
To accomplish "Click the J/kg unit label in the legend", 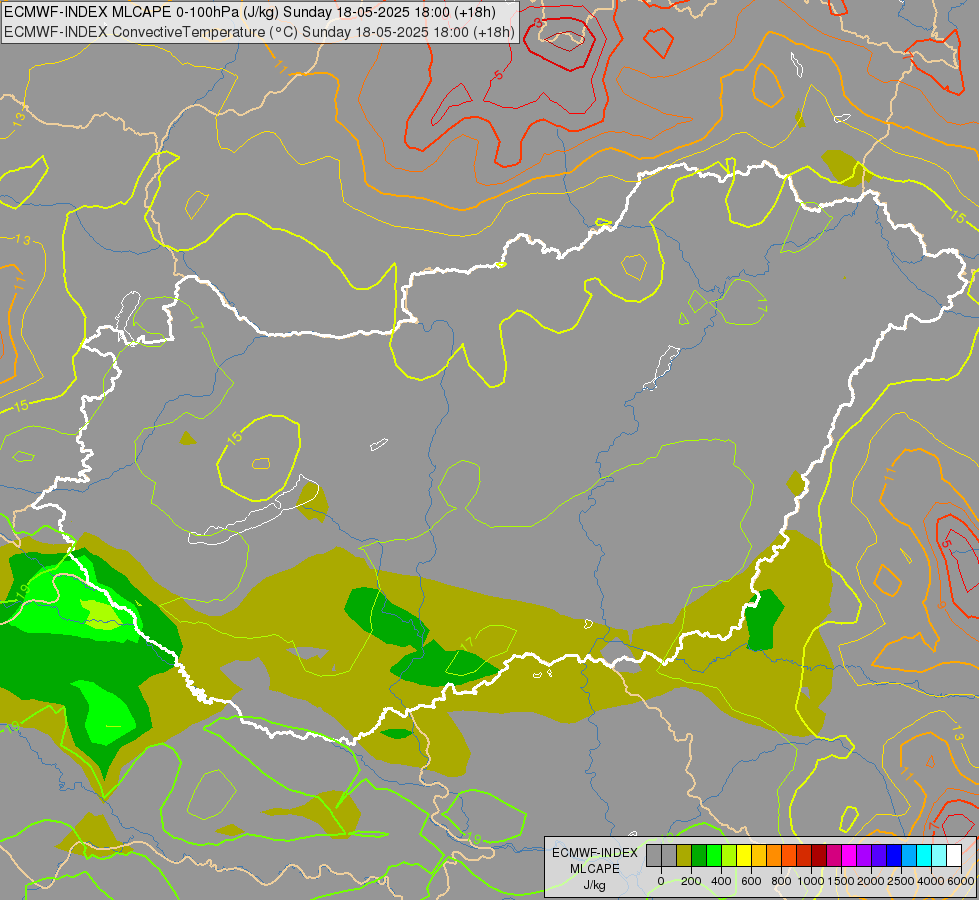I will 594,885.
